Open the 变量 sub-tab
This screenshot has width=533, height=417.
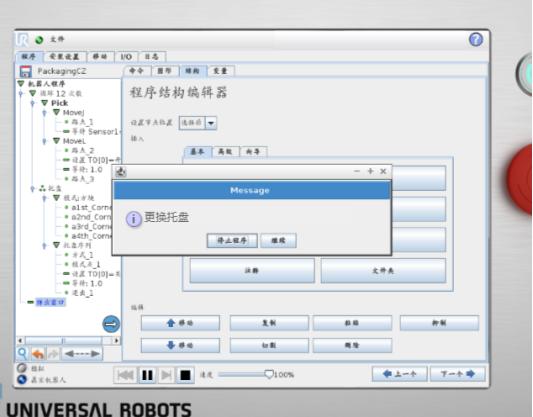pos(220,71)
